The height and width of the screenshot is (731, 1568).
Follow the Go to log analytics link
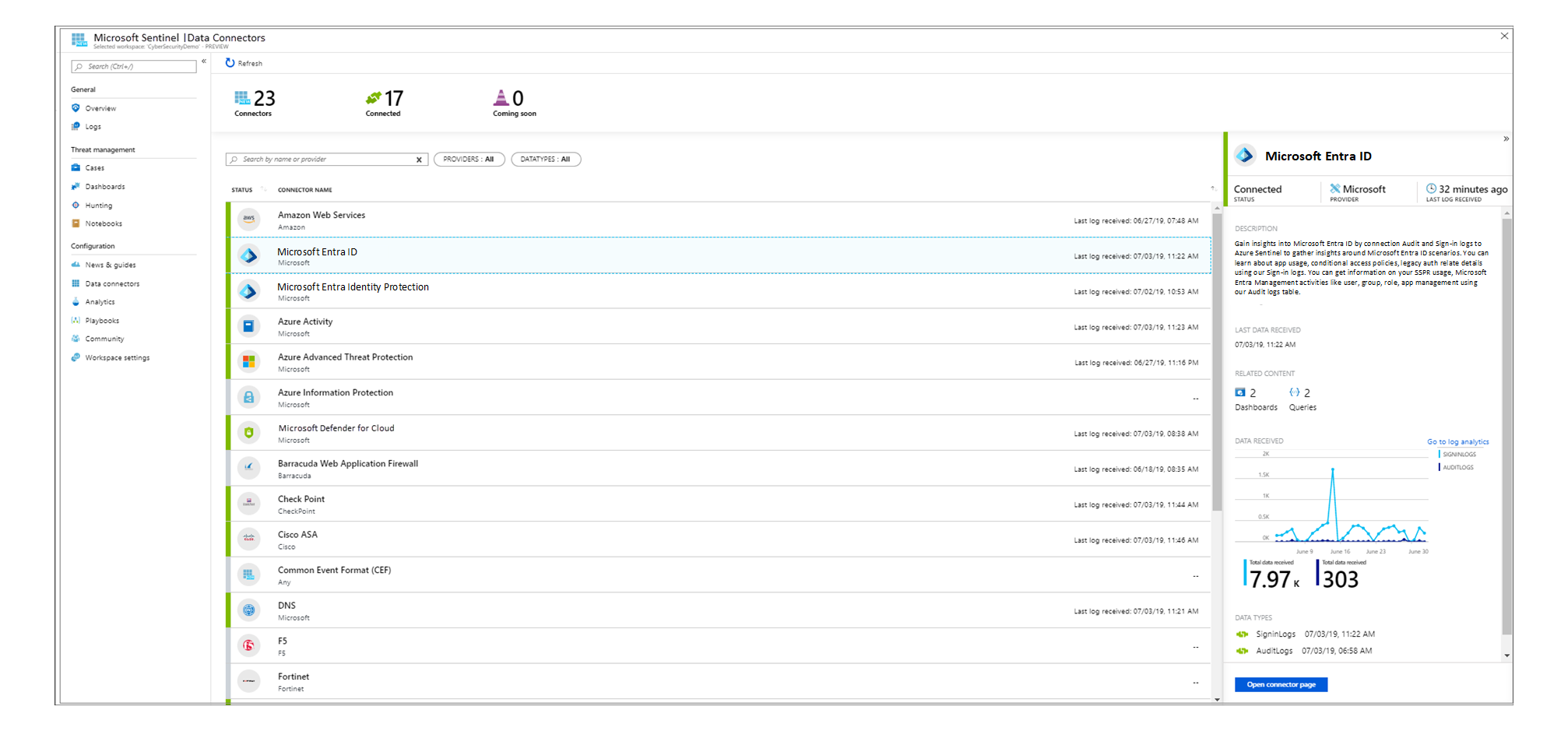1457,441
